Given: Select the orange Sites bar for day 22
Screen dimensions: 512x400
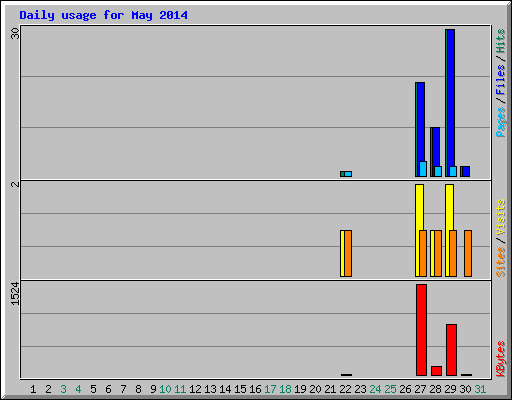Looking at the screenshot, I should (348, 253).
